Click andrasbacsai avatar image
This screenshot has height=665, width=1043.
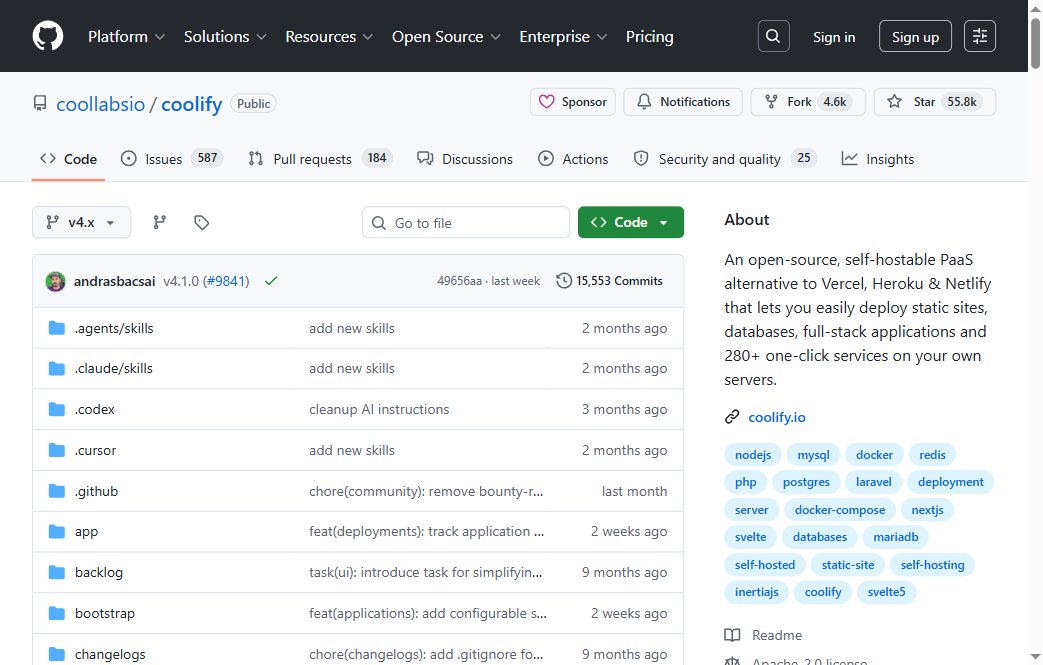(55, 281)
